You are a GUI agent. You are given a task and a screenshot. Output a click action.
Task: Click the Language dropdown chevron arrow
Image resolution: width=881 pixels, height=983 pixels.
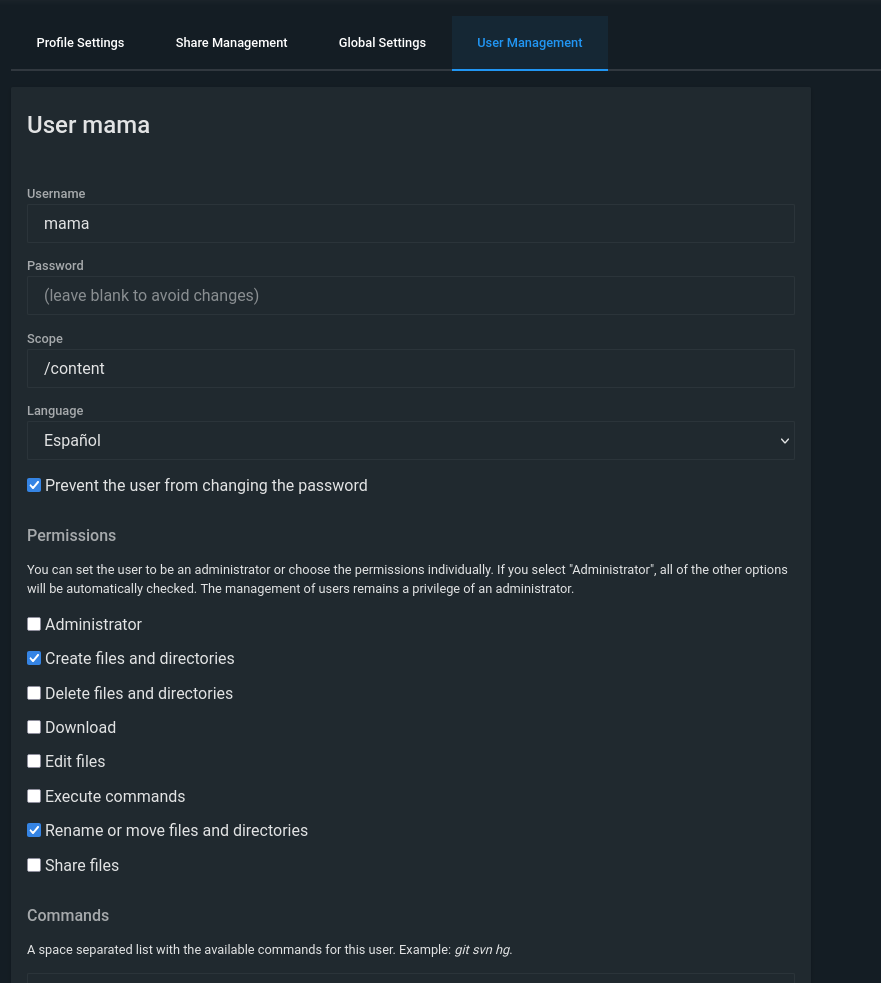pyautogui.click(x=784, y=441)
